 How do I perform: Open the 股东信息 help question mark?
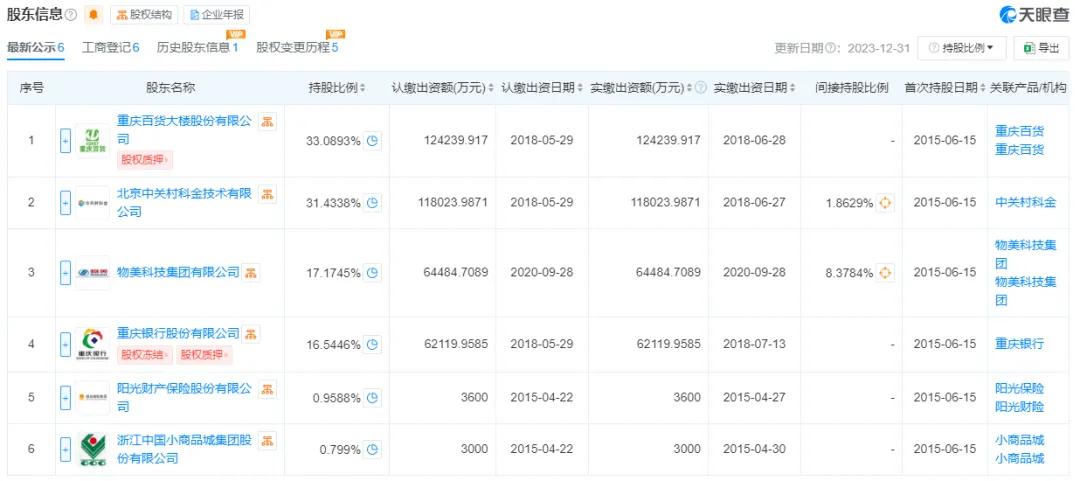tap(70, 15)
